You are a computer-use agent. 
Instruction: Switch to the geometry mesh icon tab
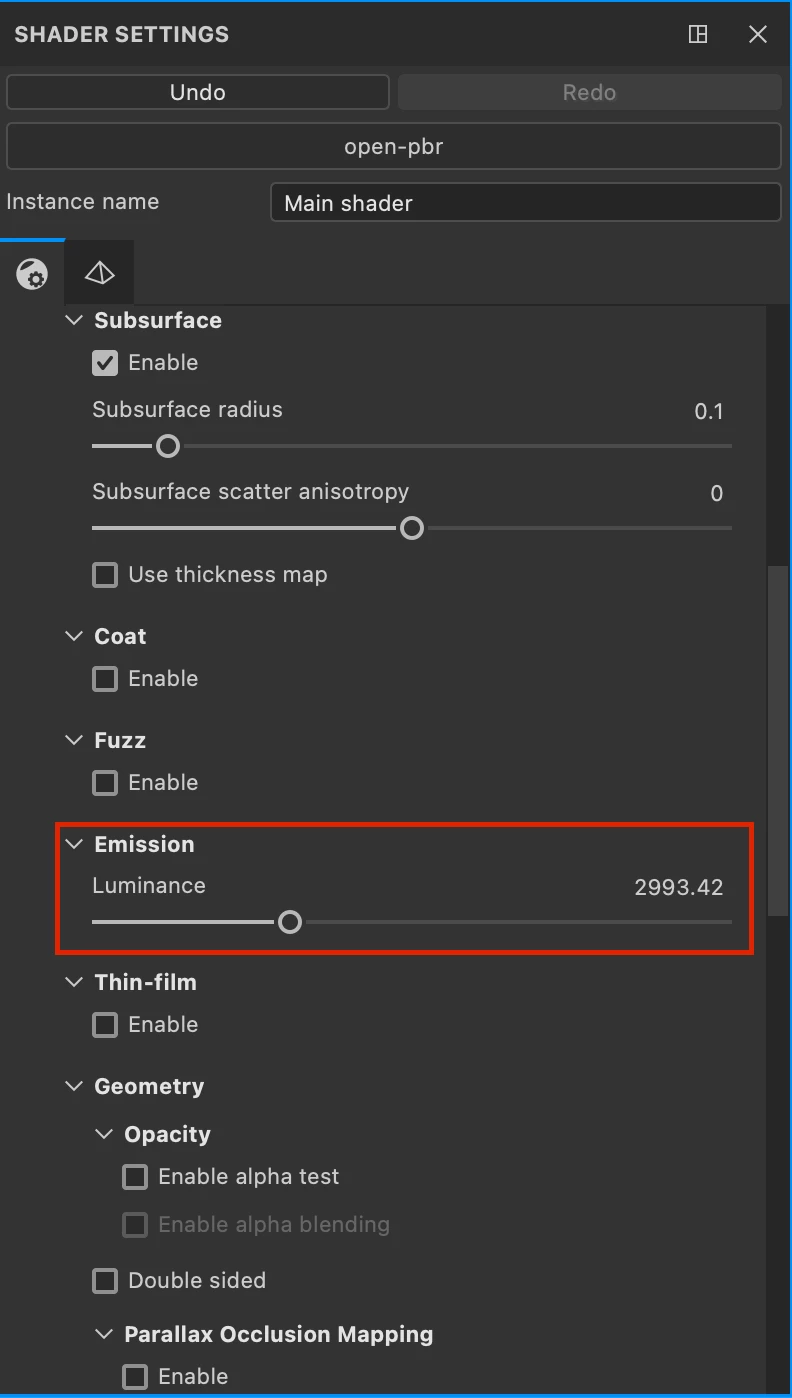[99, 273]
